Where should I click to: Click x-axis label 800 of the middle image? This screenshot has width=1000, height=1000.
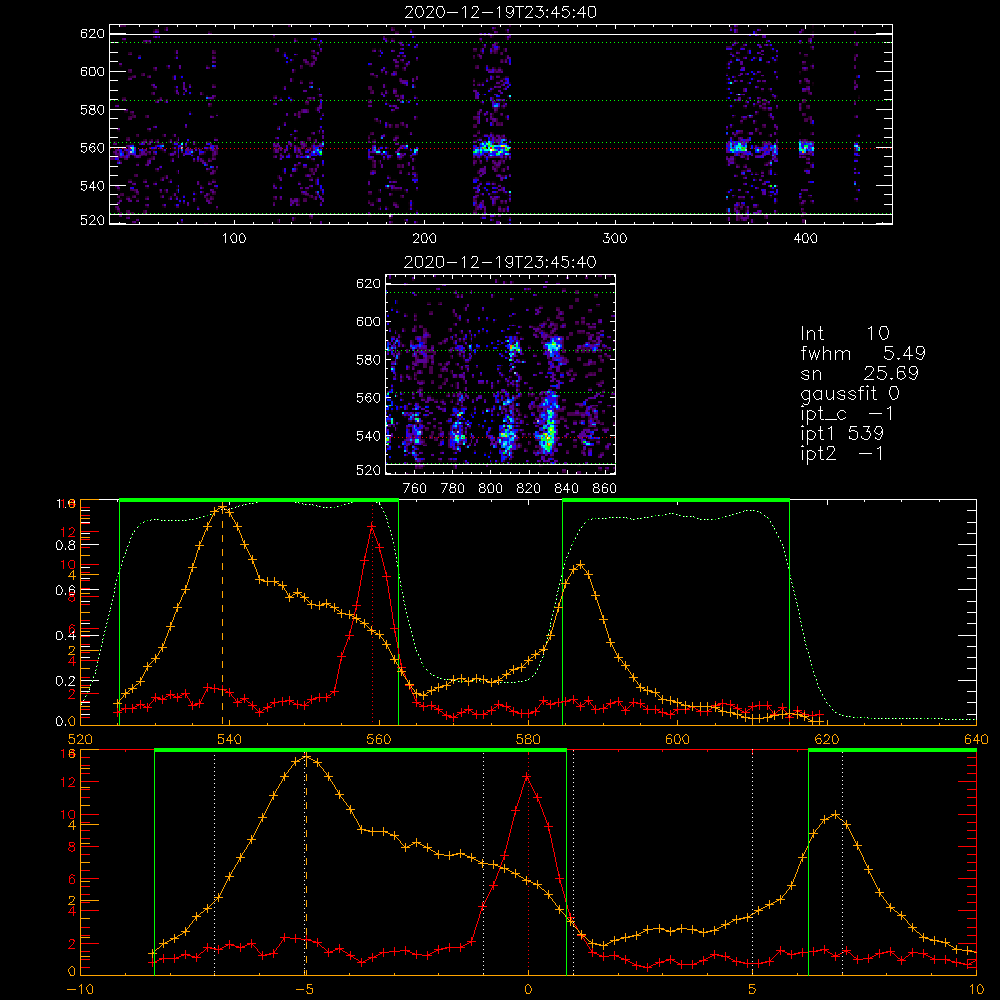click(x=490, y=489)
